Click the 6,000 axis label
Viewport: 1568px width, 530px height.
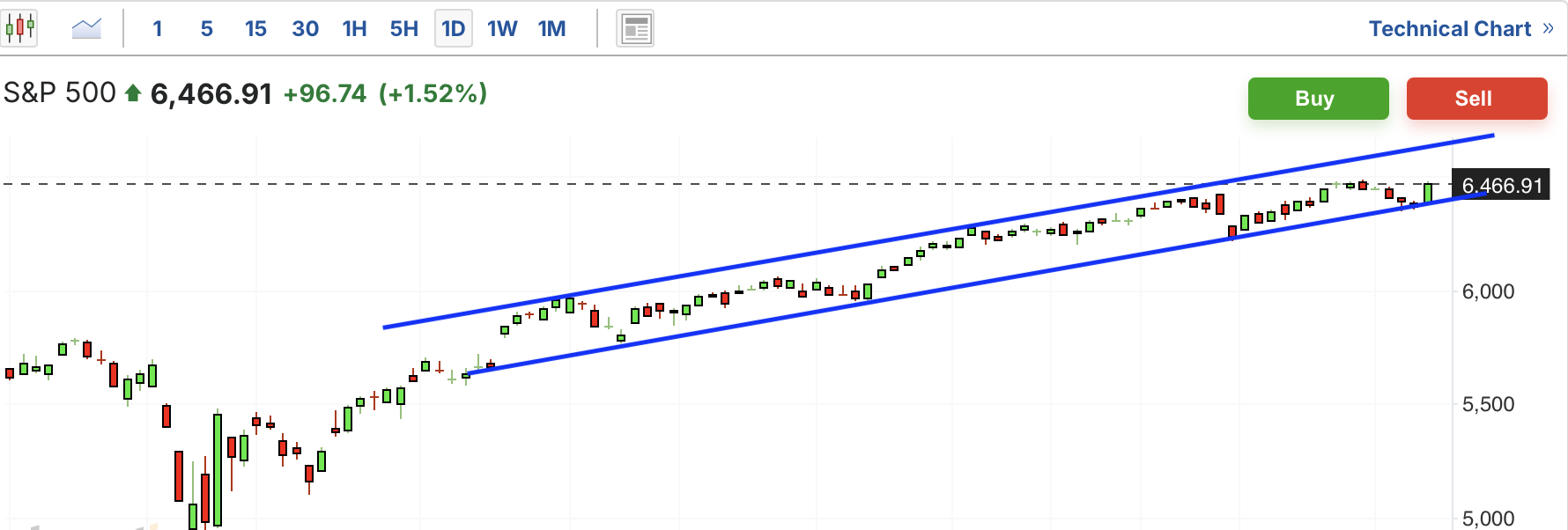pos(1488,291)
